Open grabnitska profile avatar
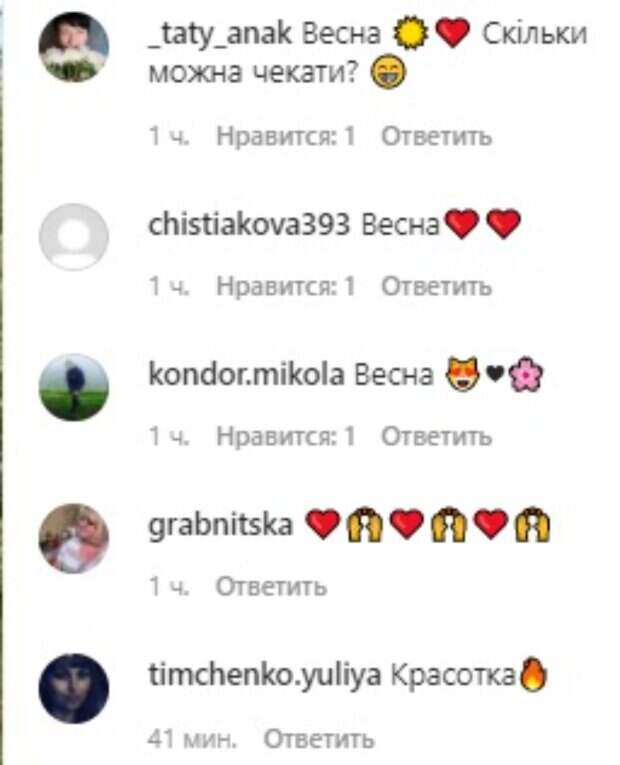This screenshot has width=620, height=765. pyautogui.click(x=74, y=538)
